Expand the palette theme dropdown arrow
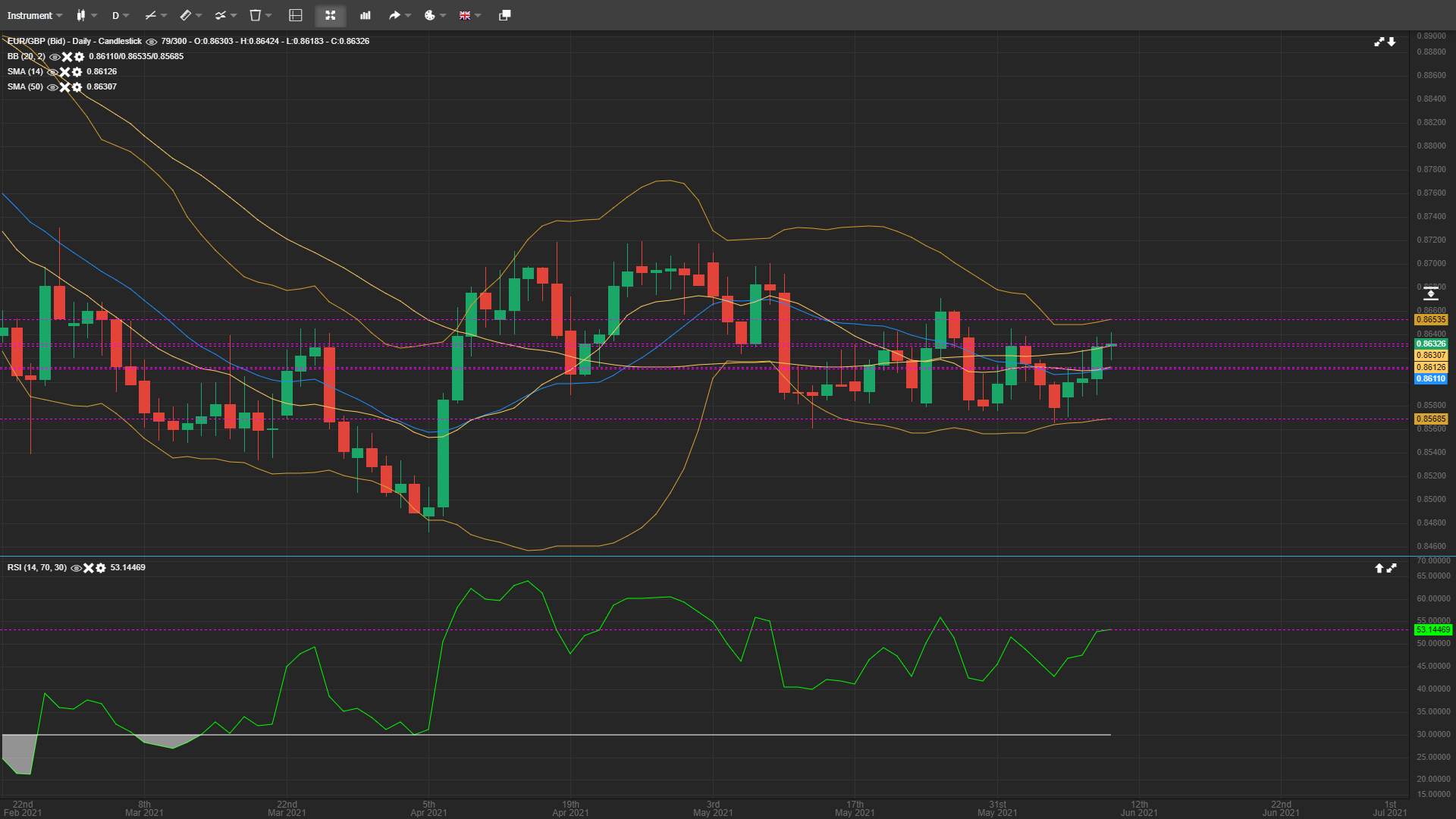Screen dimensions: 1456x819 443,15
